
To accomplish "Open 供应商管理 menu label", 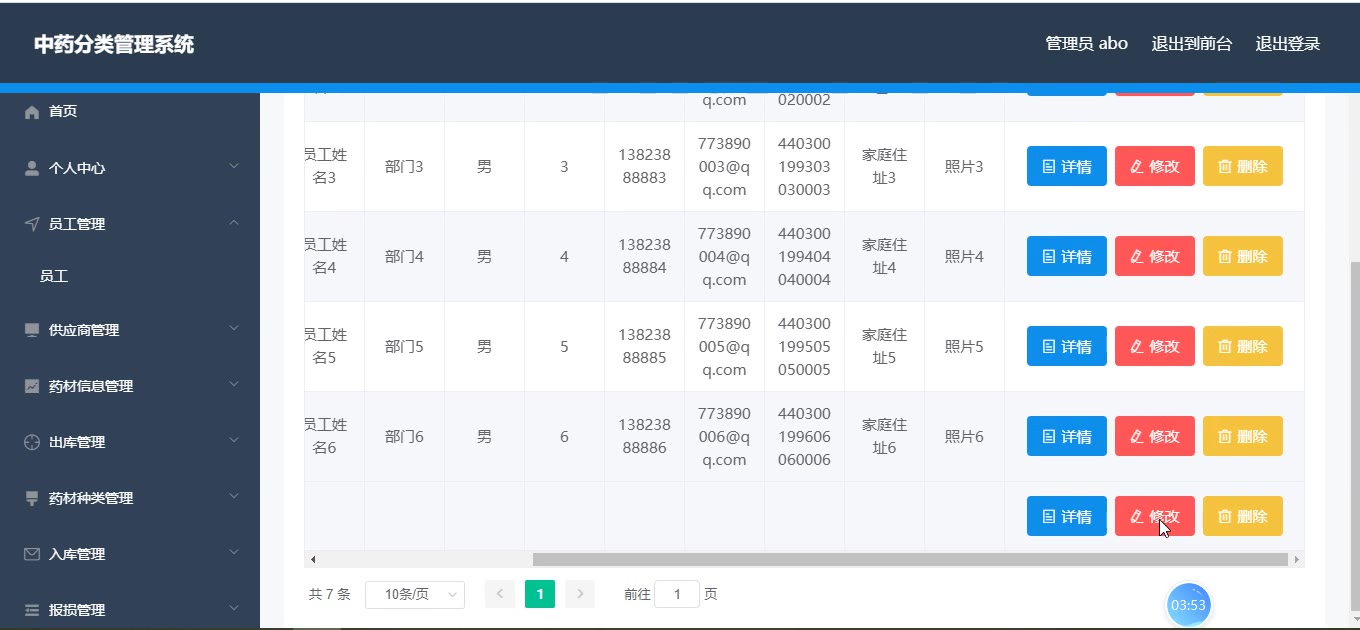I will point(84,330).
